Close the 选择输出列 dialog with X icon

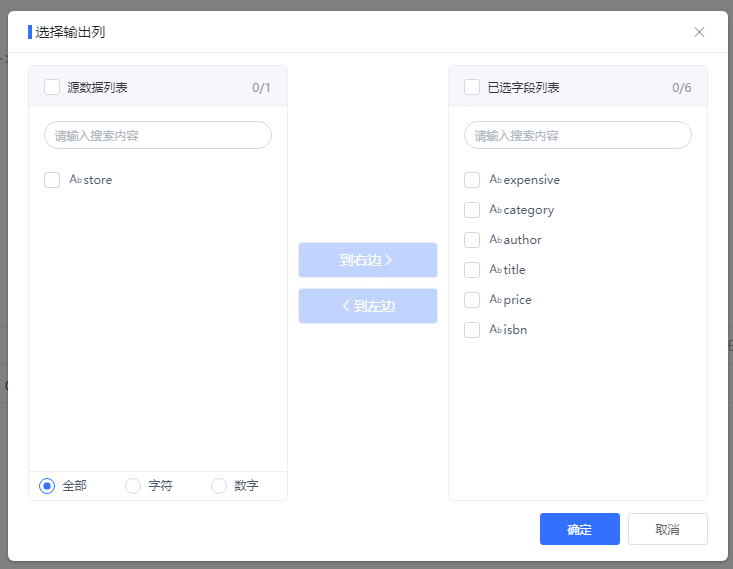click(699, 32)
